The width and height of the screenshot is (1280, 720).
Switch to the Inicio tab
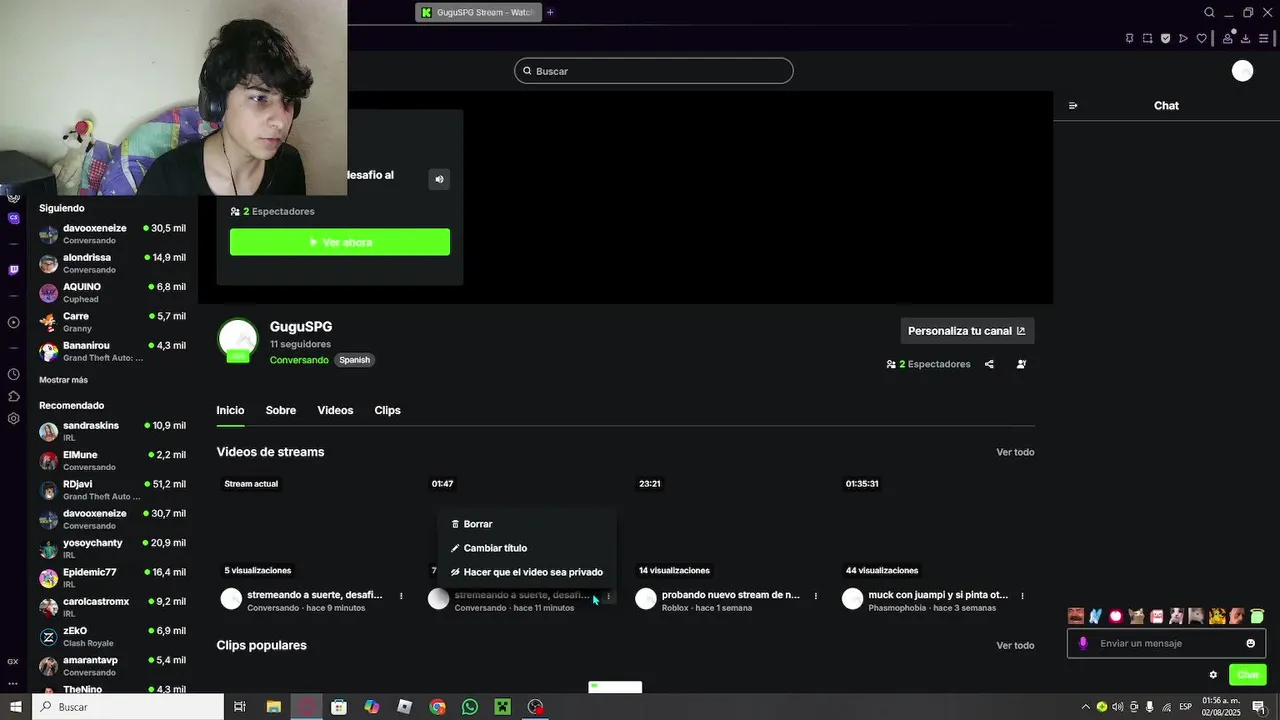(x=230, y=410)
